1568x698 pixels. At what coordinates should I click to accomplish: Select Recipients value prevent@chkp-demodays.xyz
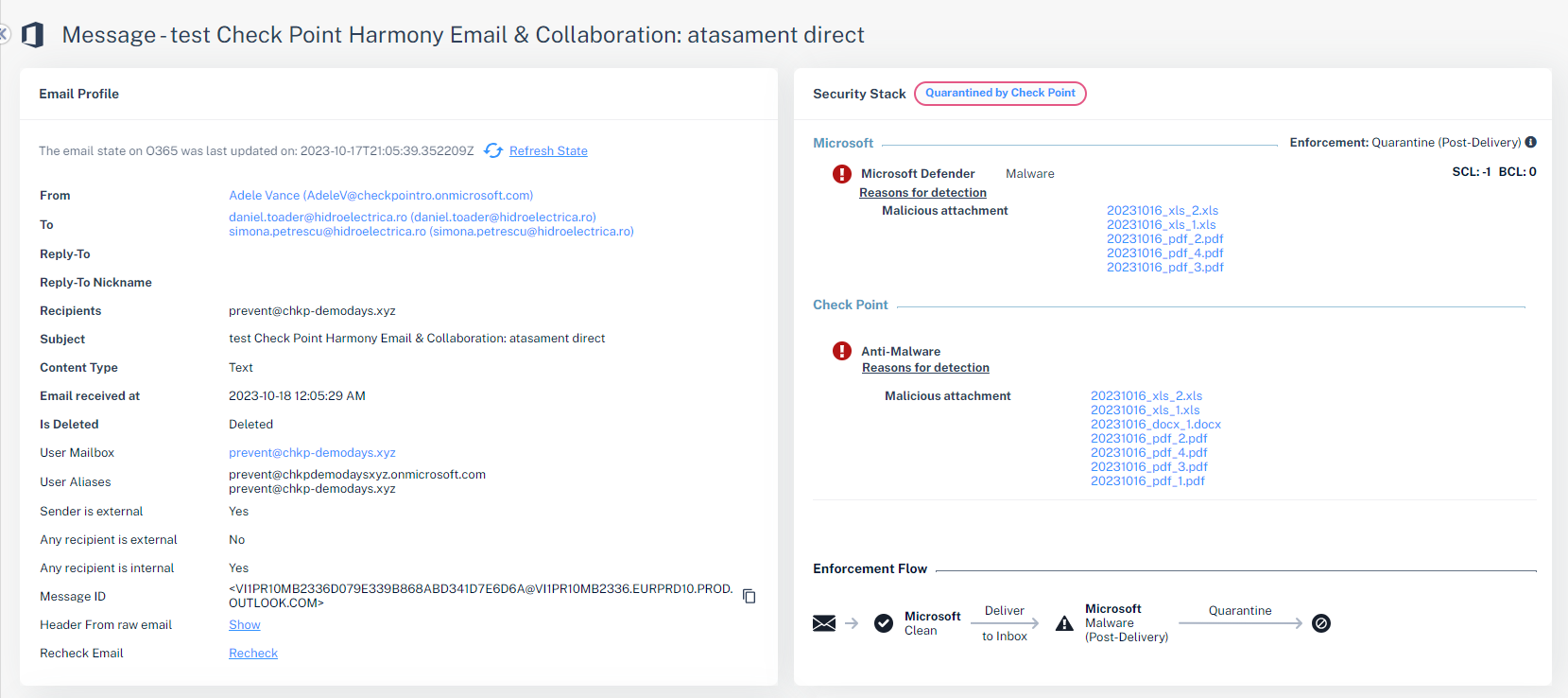[312, 310]
